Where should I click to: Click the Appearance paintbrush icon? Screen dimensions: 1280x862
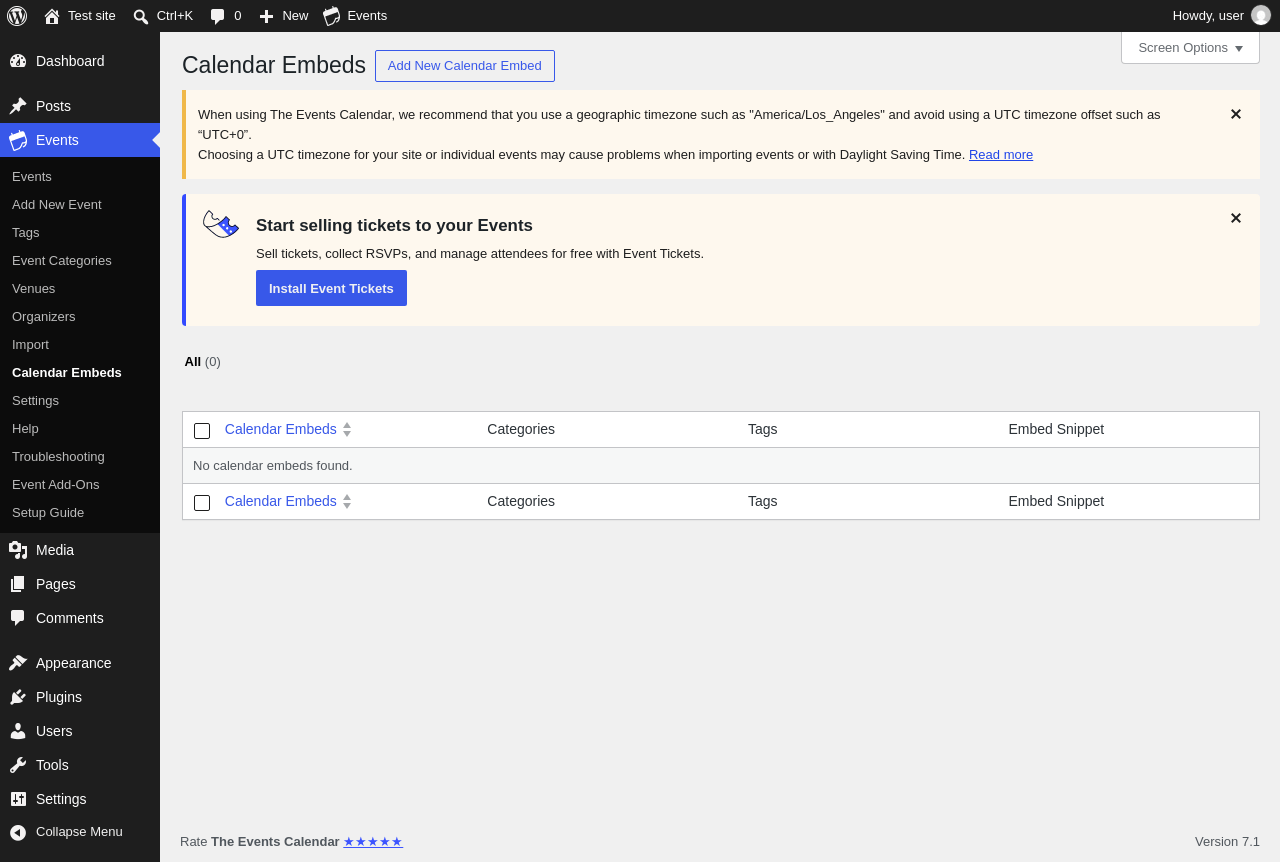tap(18, 663)
